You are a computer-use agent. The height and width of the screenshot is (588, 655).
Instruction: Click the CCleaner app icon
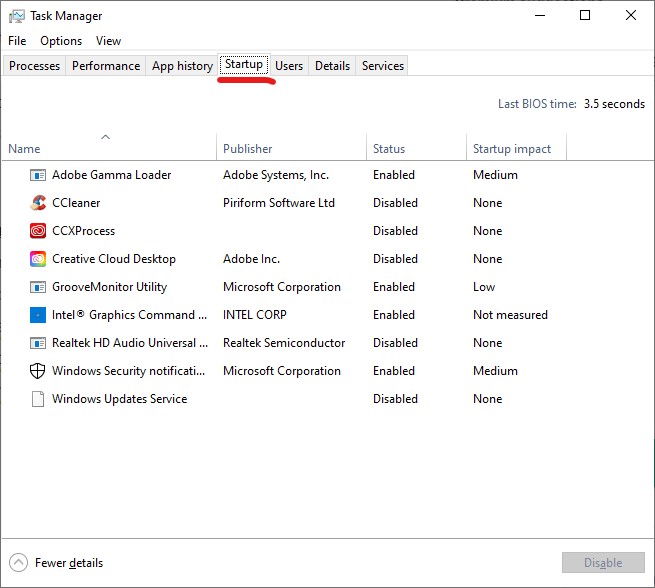pos(38,203)
